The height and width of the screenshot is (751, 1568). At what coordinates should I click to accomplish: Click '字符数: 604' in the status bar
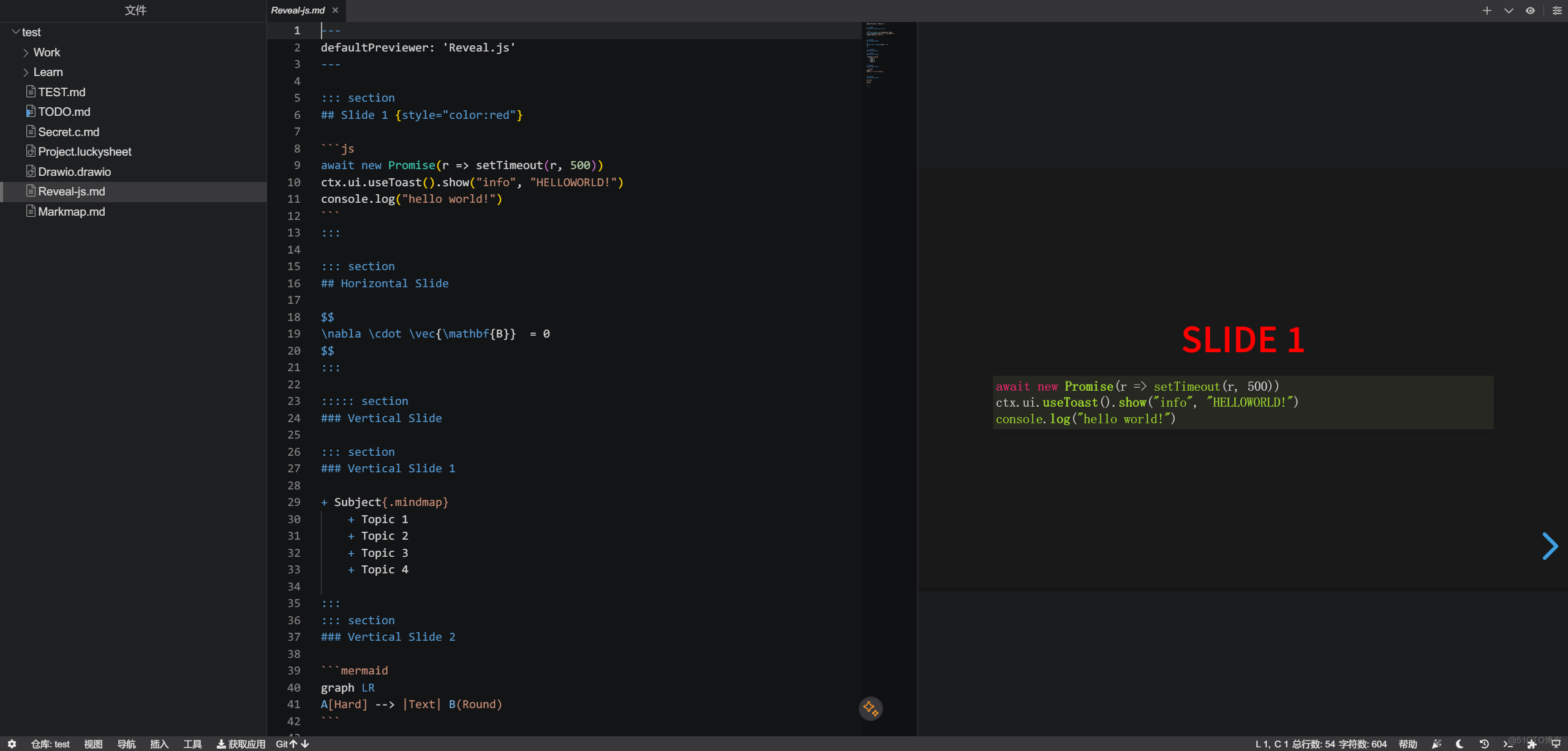click(1363, 744)
